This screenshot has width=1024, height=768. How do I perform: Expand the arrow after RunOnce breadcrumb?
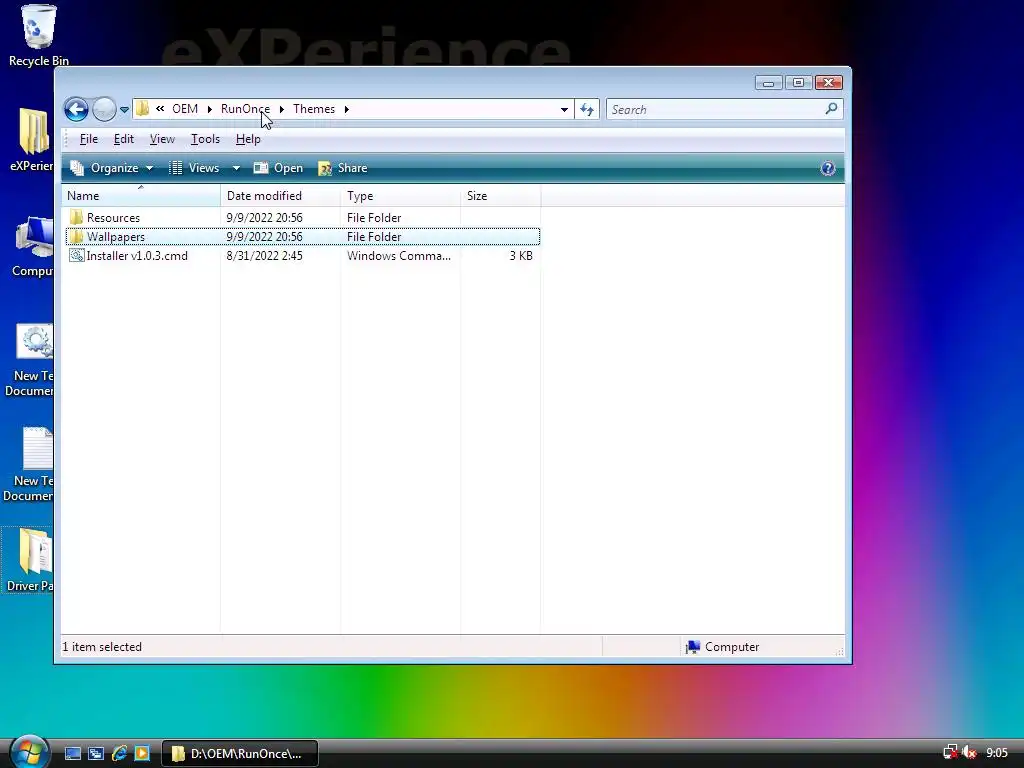[x=281, y=109]
